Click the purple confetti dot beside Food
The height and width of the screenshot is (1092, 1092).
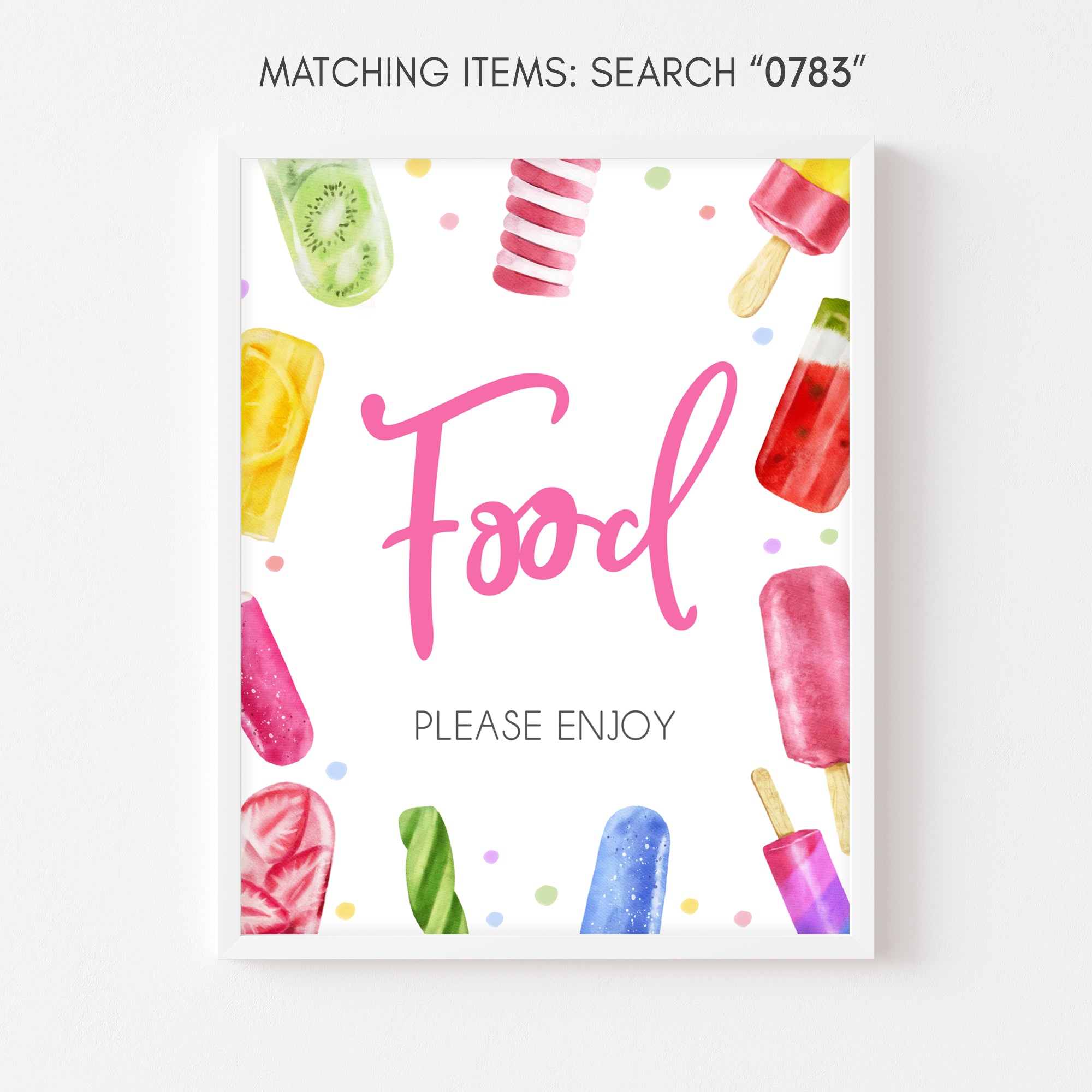pos(772,546)
